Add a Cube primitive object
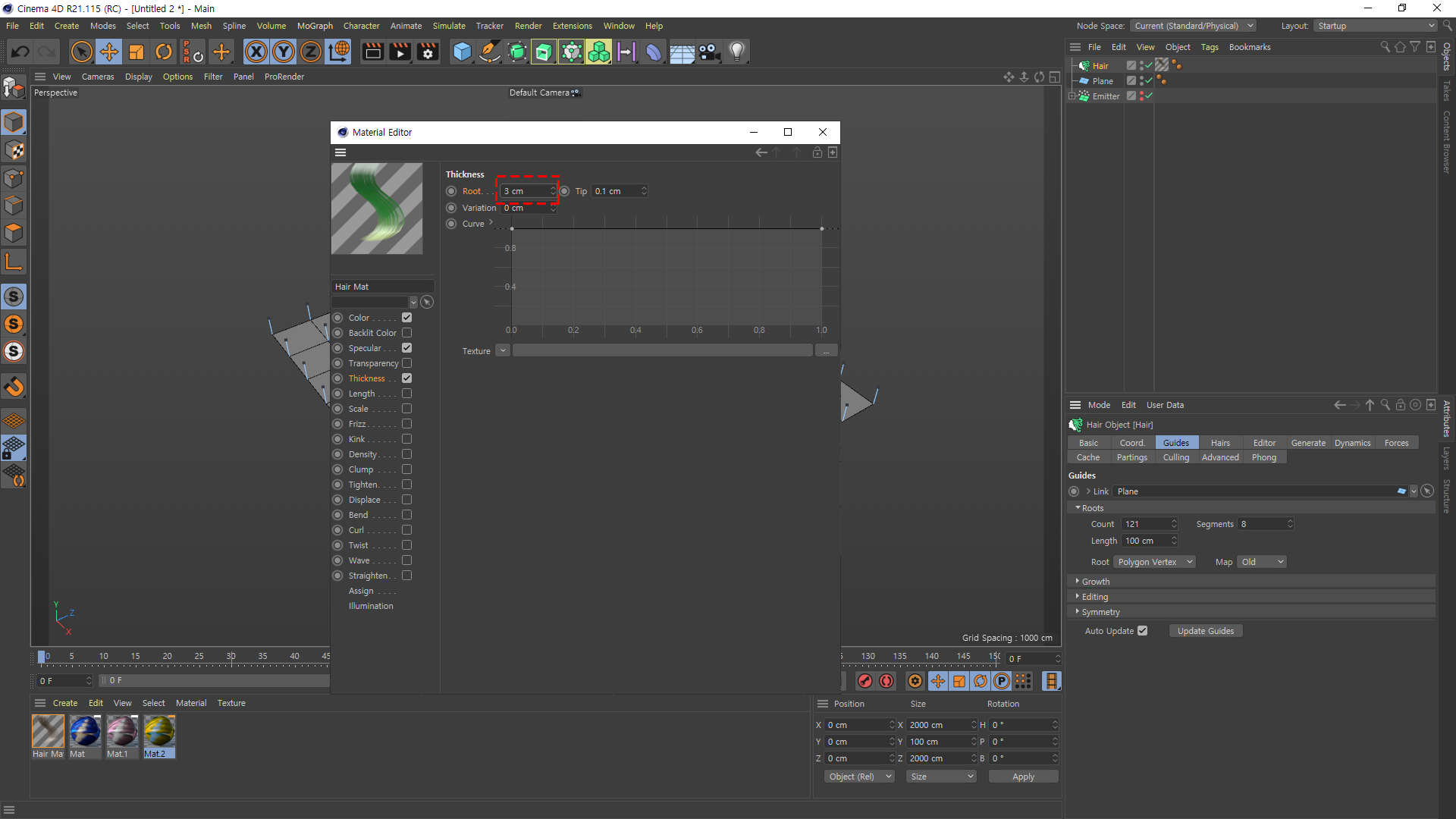Viewport: 1456px width, 819px height. tap(462, 52)
